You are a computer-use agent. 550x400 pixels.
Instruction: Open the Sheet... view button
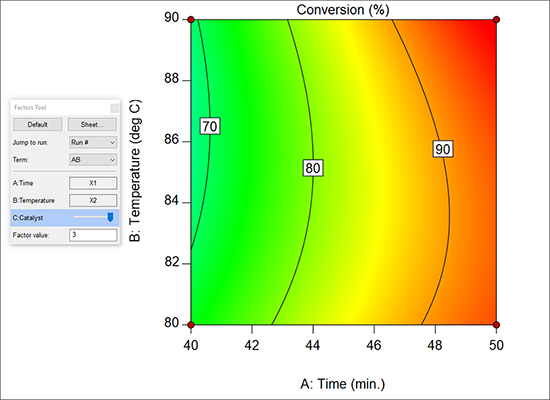92,125
